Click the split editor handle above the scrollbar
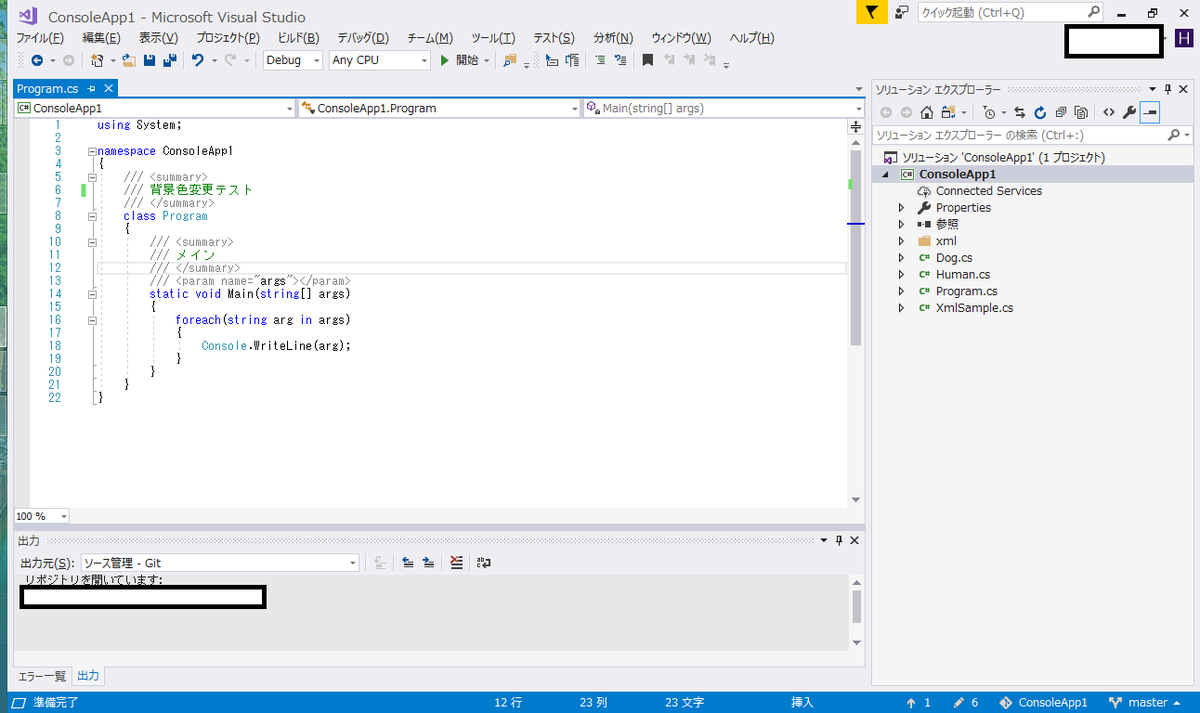This screenshot has width=1200, height=713. 856,127
